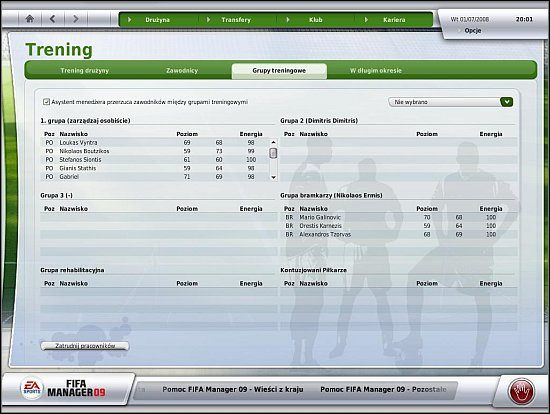Switch to Zawodnicy tab
Image resolution: width=550 pixels, height=414 pixels.
[182, 71]
